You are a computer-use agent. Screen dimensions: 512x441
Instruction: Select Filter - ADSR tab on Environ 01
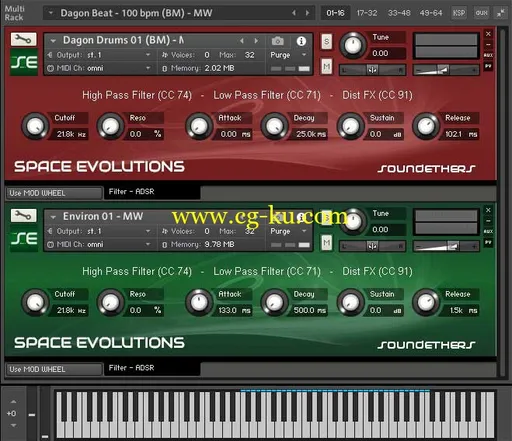(x=152, y=368)
